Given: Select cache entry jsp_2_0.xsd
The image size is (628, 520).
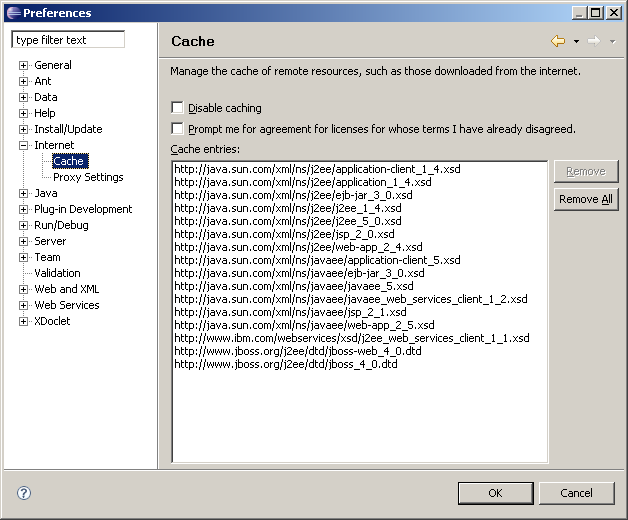Looking at the screenshot, I should [284, 234].
